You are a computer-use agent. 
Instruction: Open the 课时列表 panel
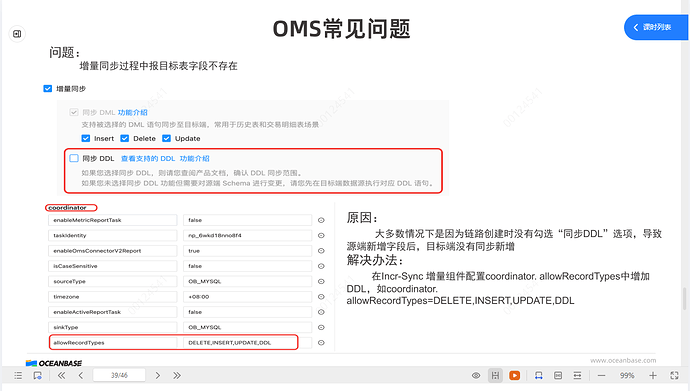(656, 27)
